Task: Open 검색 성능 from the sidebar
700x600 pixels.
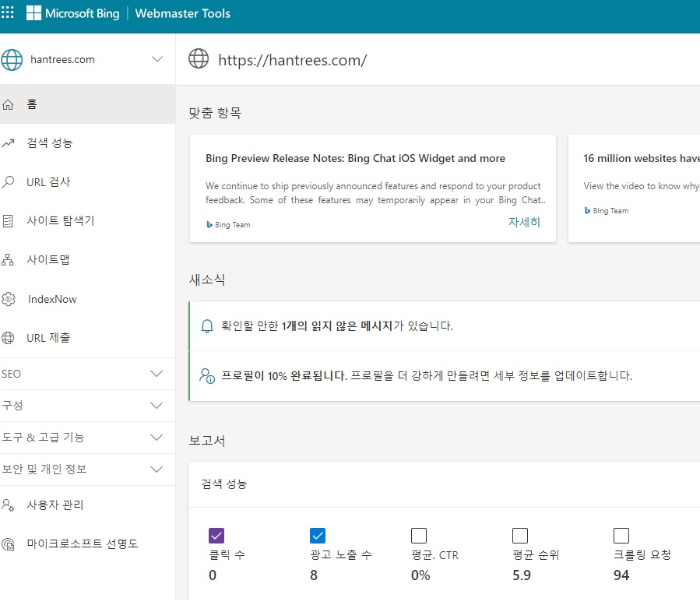Action: [x=88, y=143]
